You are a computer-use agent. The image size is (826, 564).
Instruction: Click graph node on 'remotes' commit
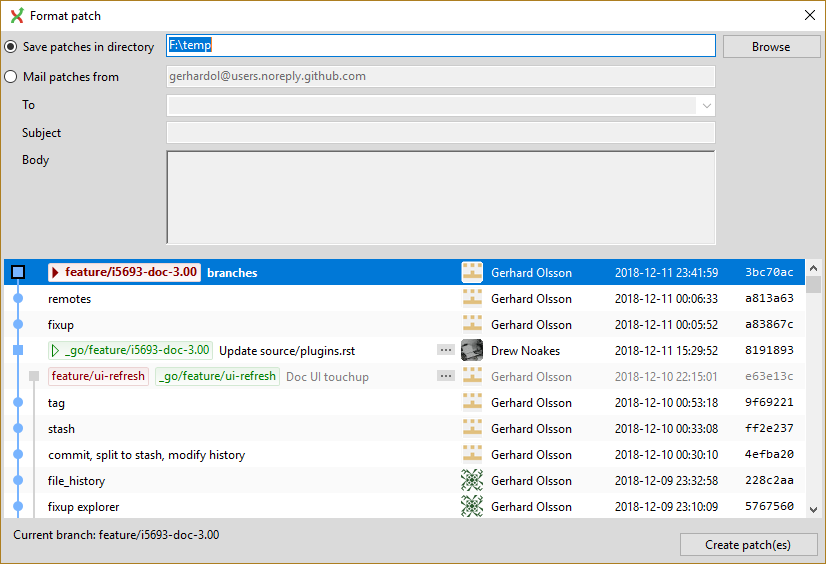[x=18, y=298]
